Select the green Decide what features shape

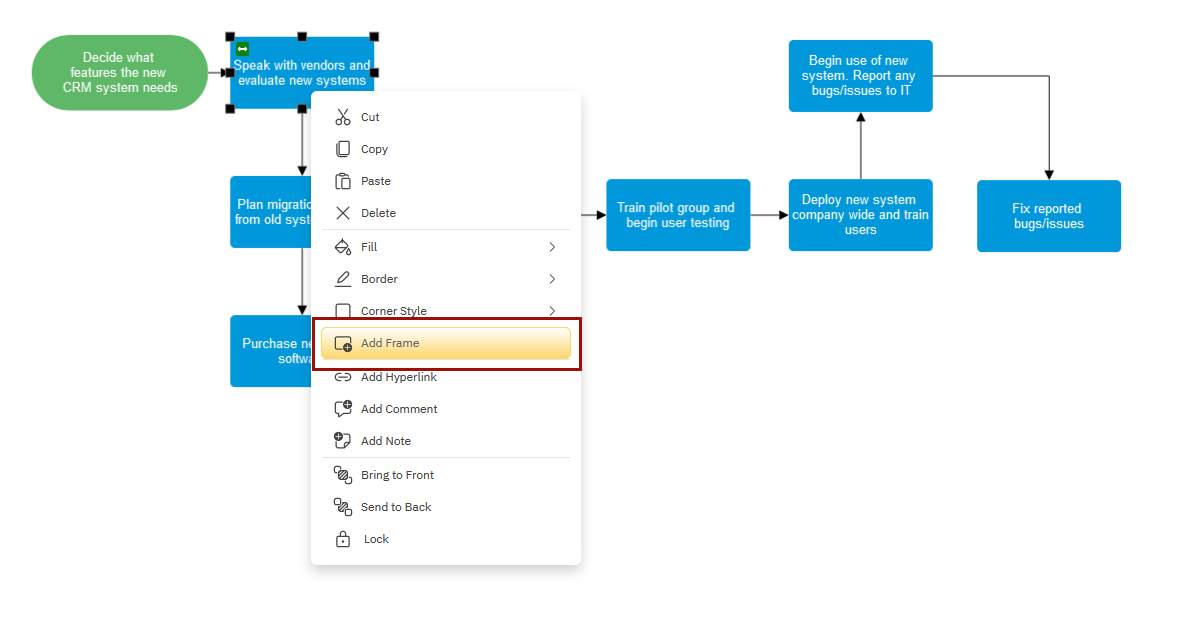[119, 73]
